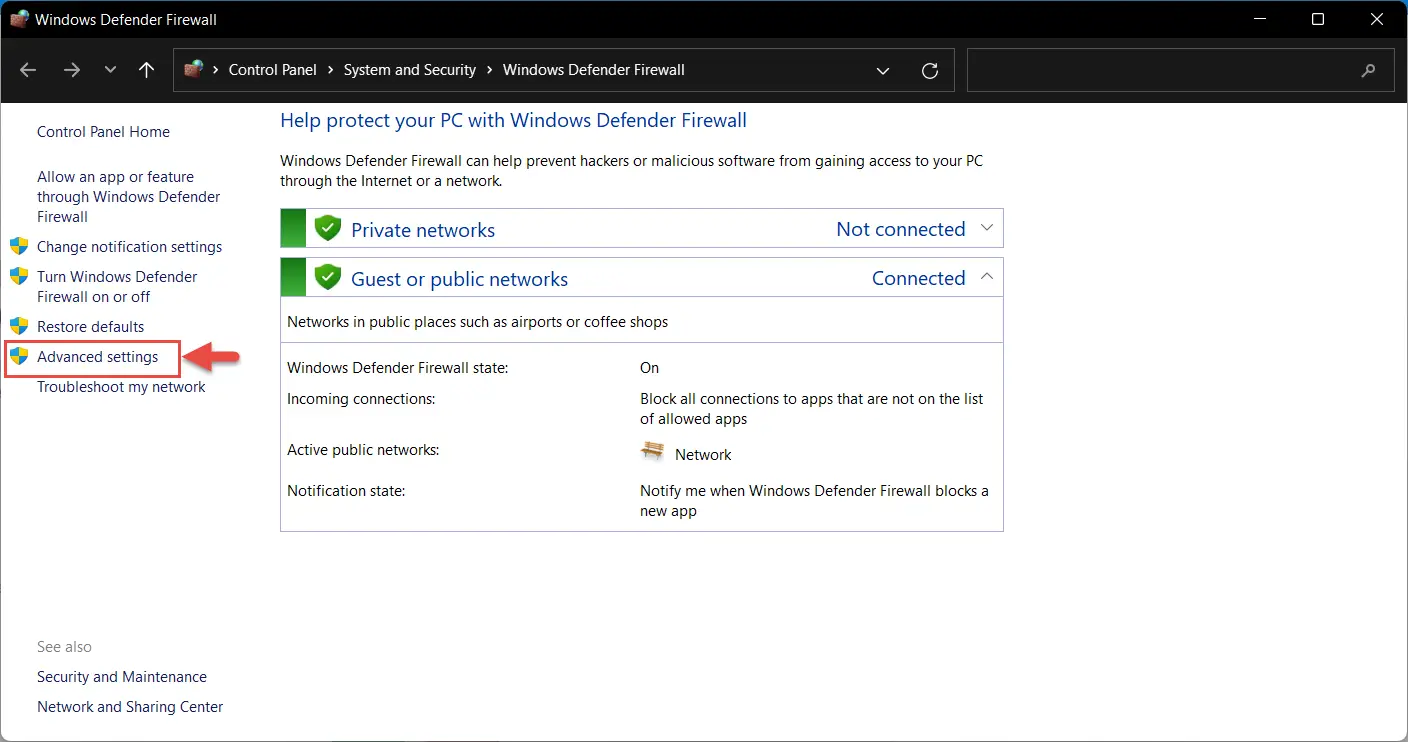Go back using the back arrow
1408x742 pixels.
(x=28, y=70)
